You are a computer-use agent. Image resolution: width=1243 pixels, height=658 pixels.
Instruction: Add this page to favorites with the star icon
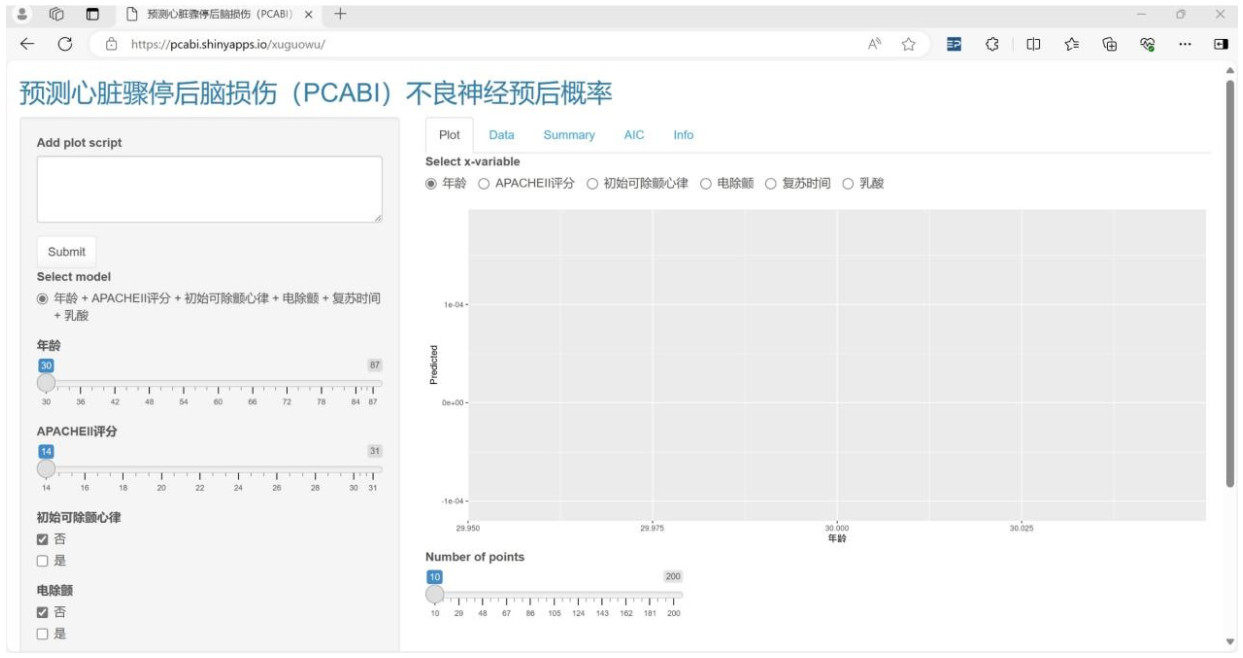point(909,44)
